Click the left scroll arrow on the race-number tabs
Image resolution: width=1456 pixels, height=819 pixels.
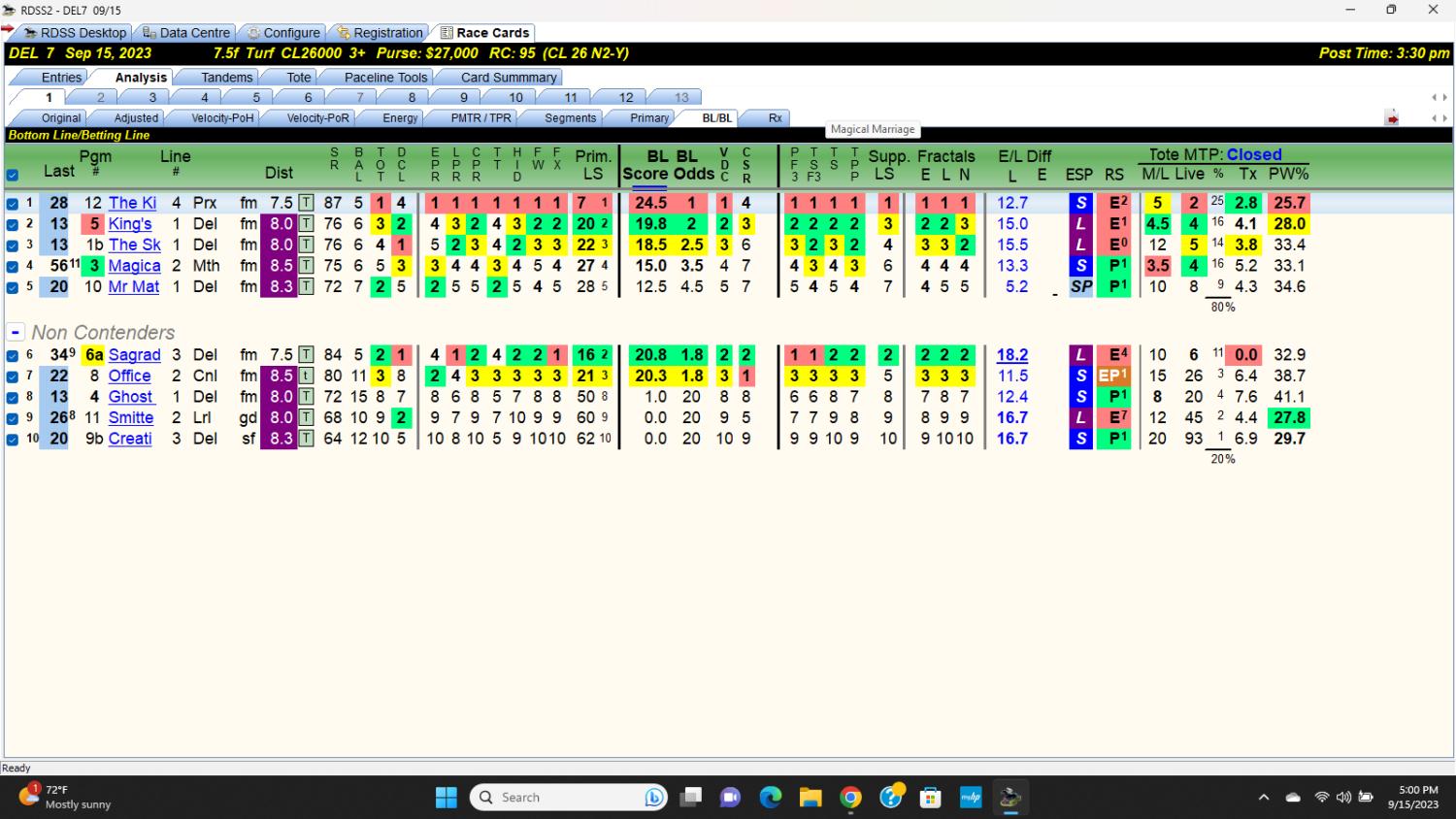[1434, 97]
